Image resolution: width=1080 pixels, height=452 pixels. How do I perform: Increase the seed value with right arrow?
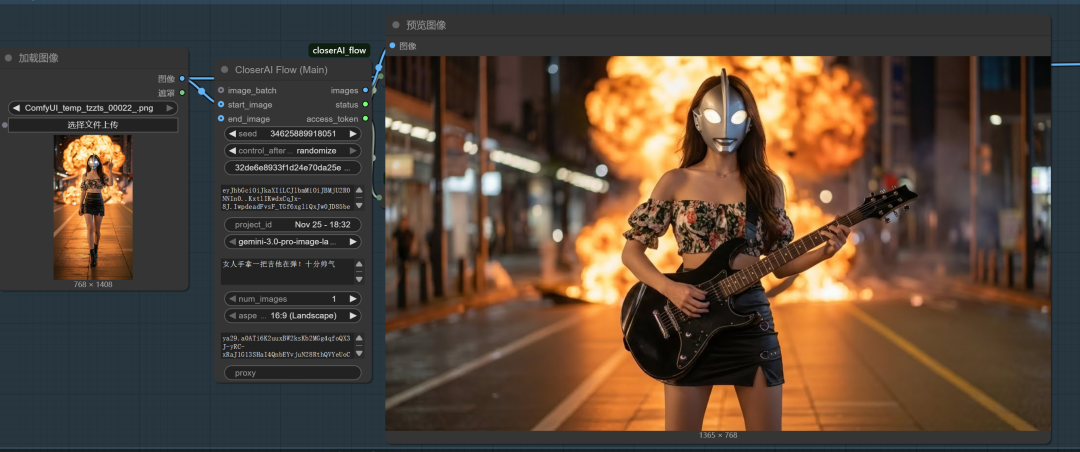click(352, 133)
